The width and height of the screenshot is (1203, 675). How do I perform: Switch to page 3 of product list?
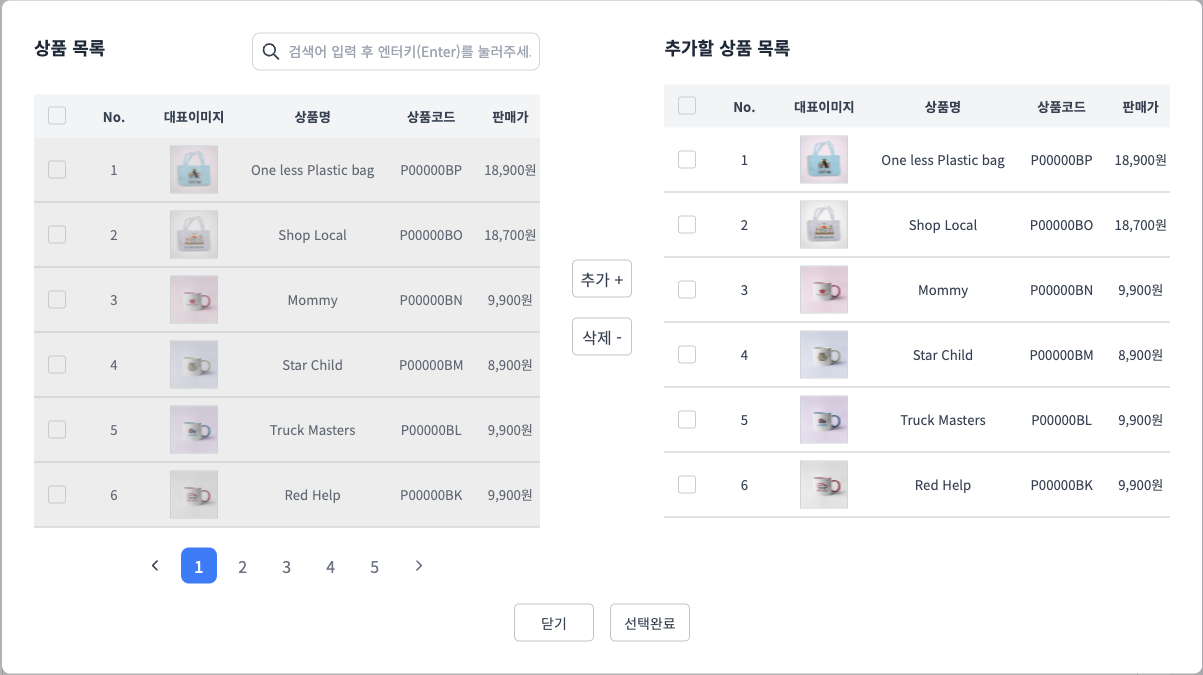click(286, 567)
